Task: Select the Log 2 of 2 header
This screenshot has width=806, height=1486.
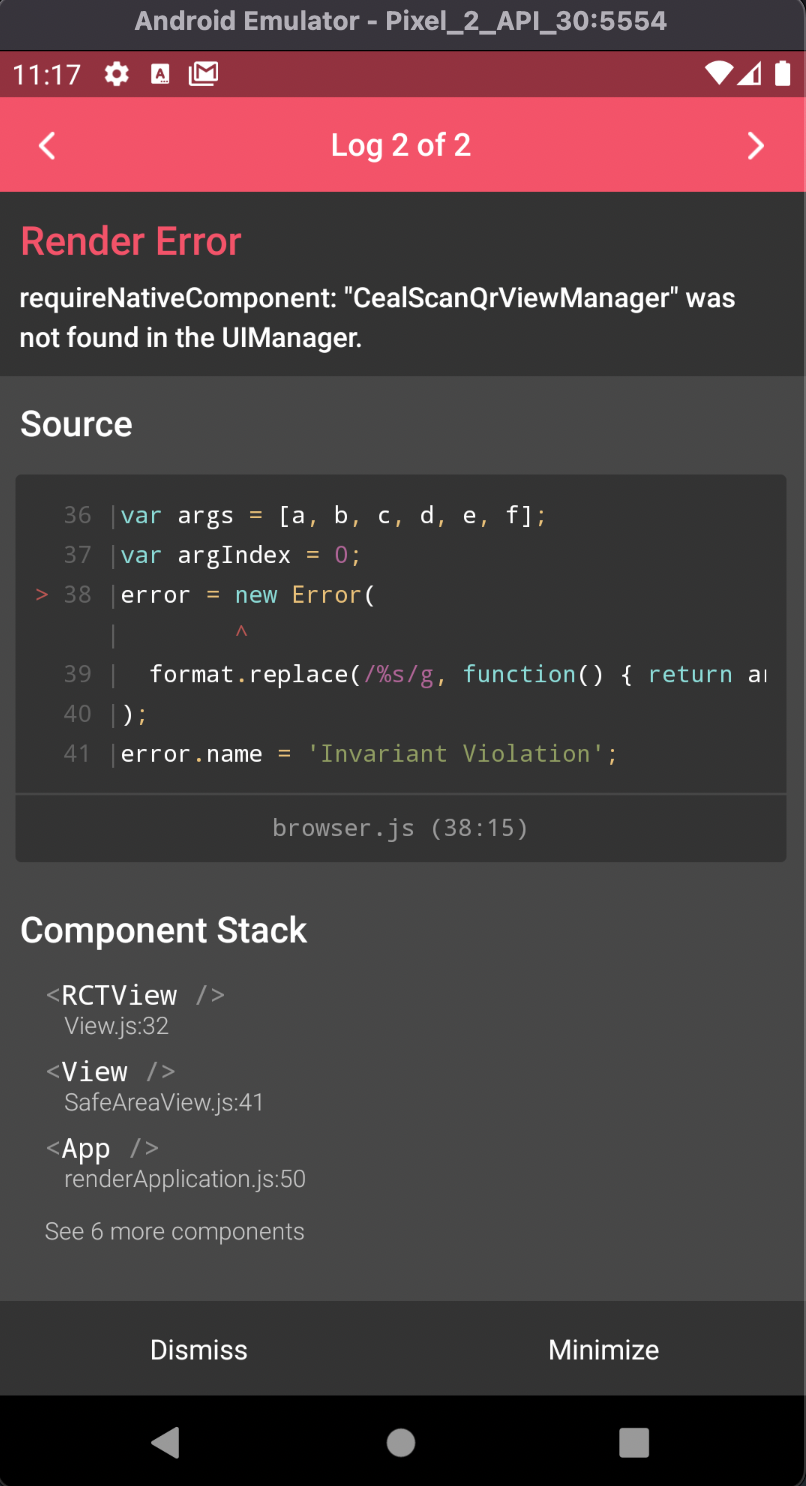Action: pyautogui.click(x=401, y=145)
